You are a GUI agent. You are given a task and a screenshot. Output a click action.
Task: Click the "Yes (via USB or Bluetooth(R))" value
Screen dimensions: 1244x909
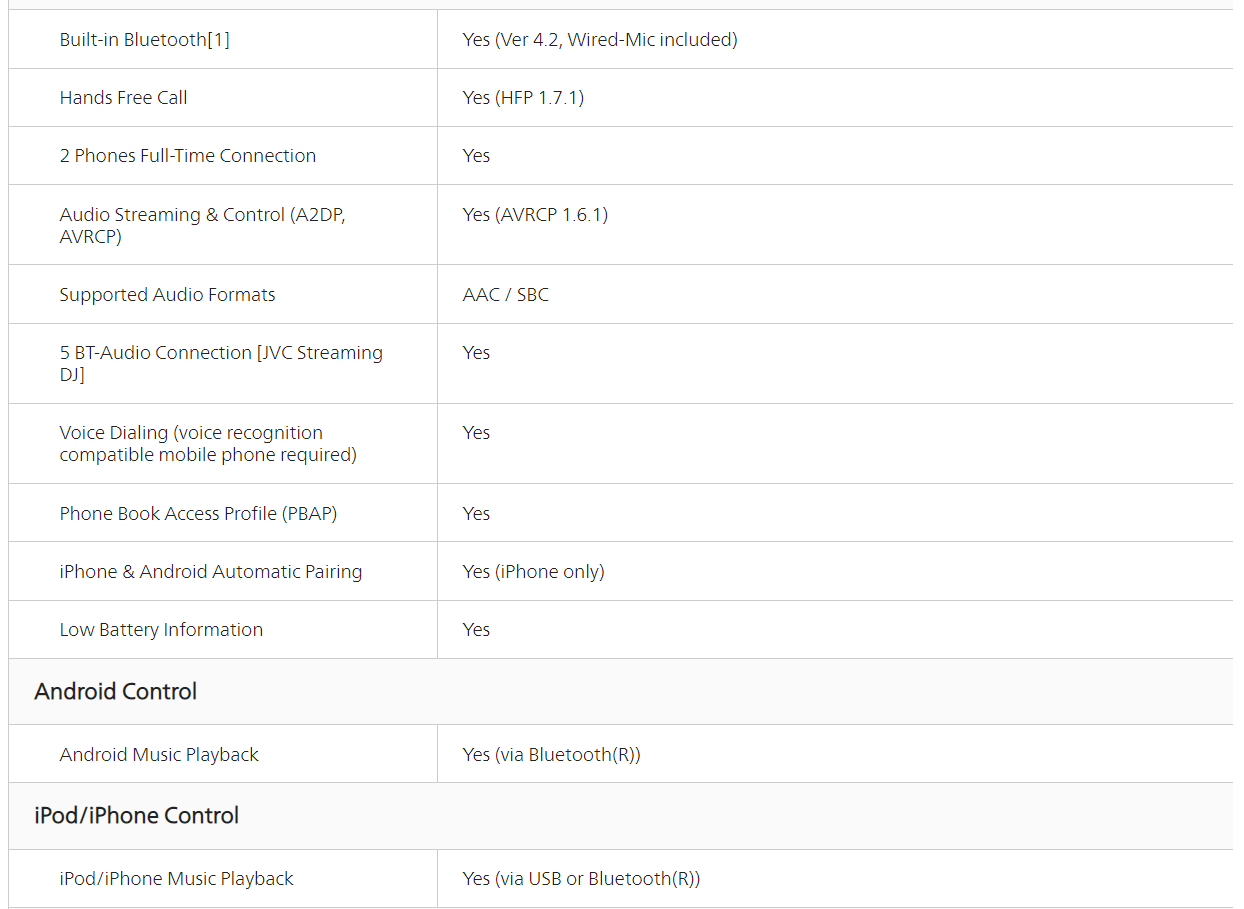point(581,879)
